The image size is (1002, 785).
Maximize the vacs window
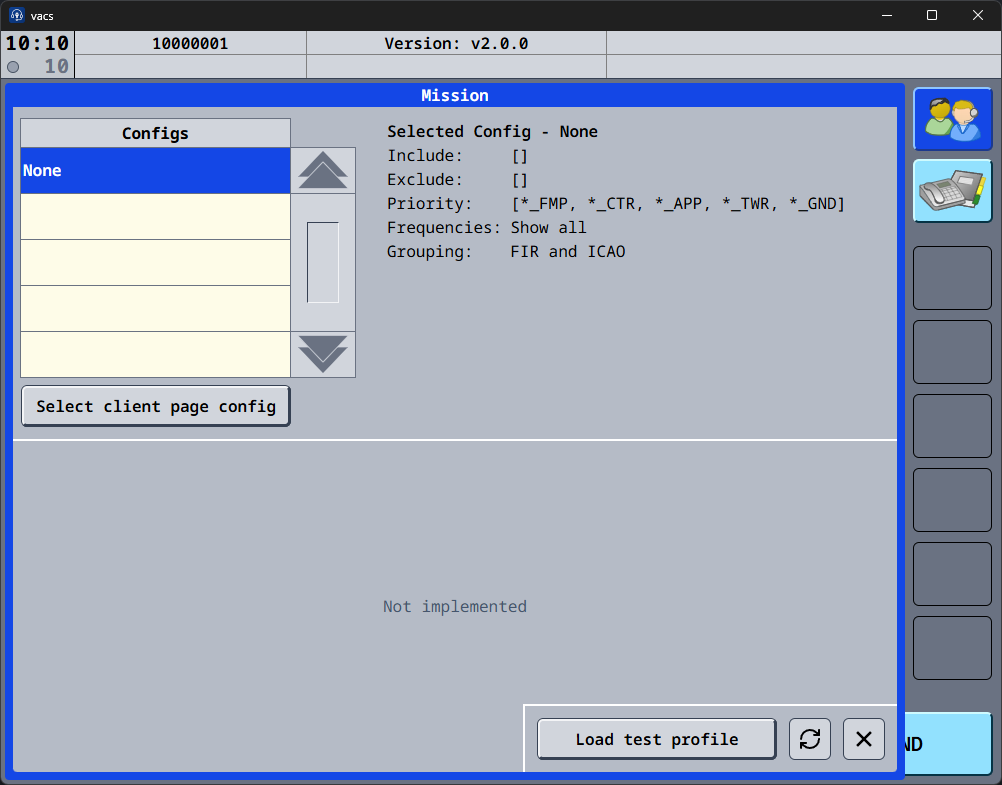(931, 15)
